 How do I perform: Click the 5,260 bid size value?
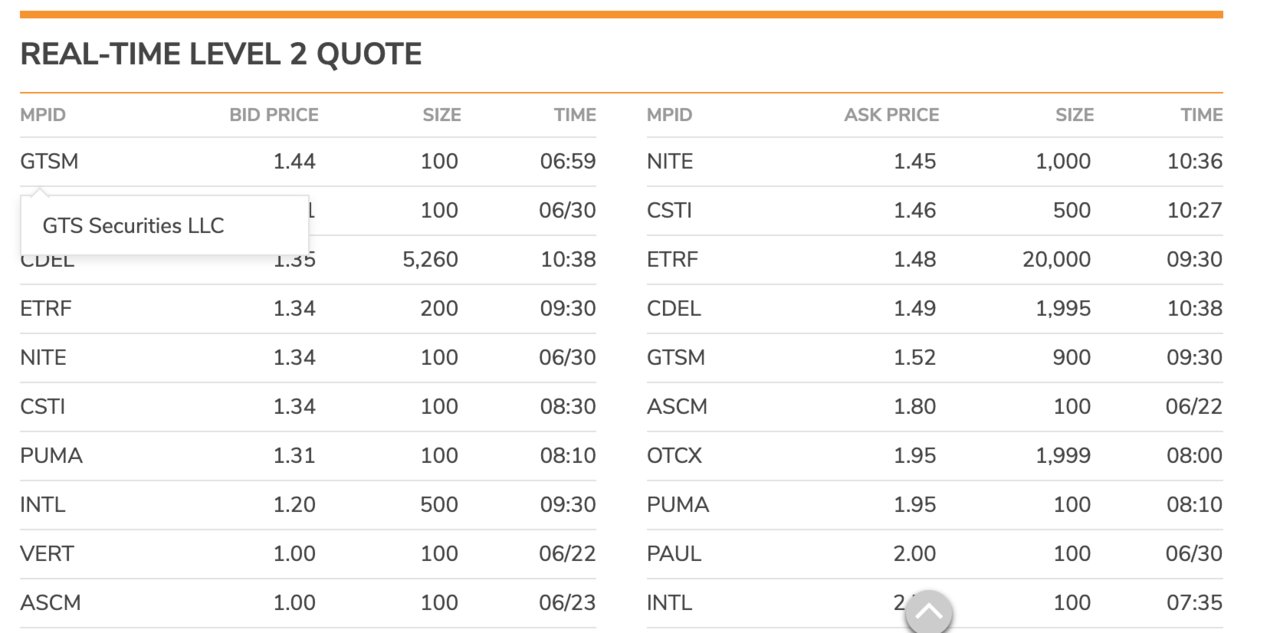coord(429,259)
